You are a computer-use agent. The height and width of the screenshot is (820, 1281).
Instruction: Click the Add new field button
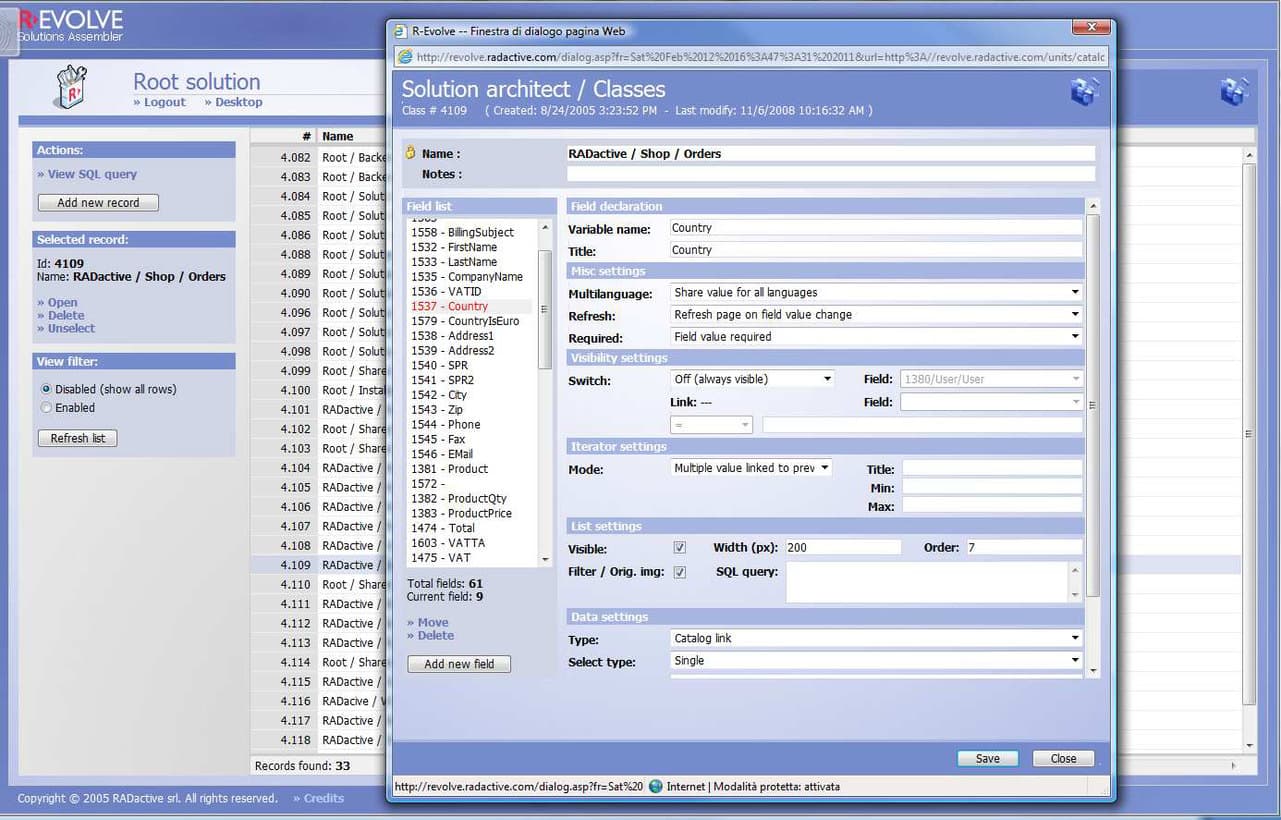[459, 664]
